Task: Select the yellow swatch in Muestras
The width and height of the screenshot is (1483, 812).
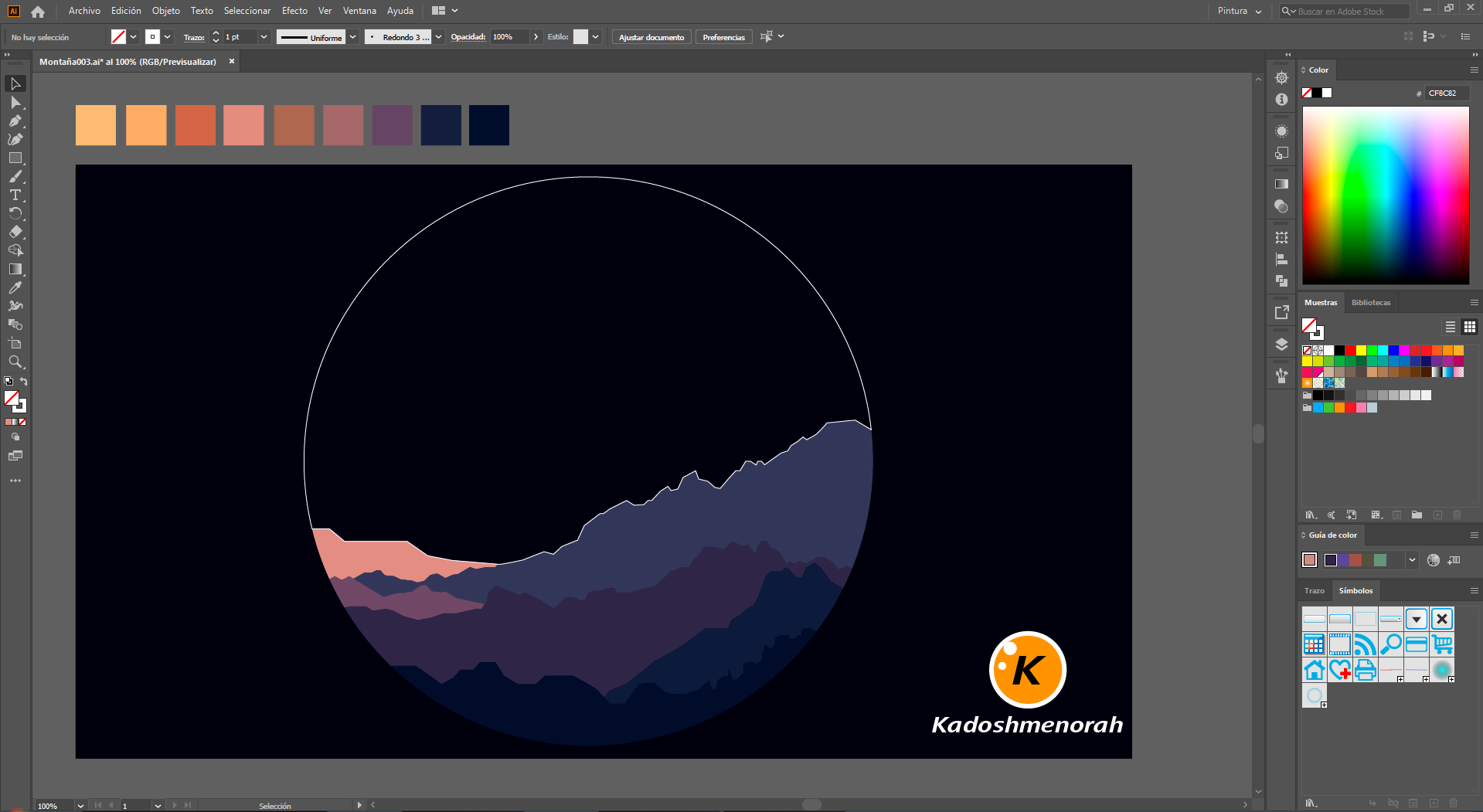Action: click(x=1361, y=351)
